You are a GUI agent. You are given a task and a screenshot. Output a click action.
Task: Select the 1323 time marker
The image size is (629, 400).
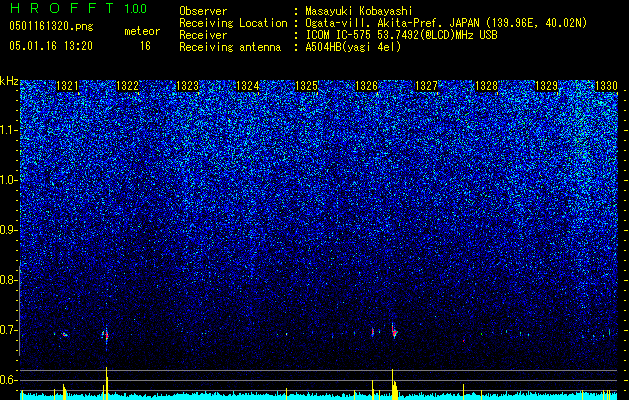[x=187, y=86]
